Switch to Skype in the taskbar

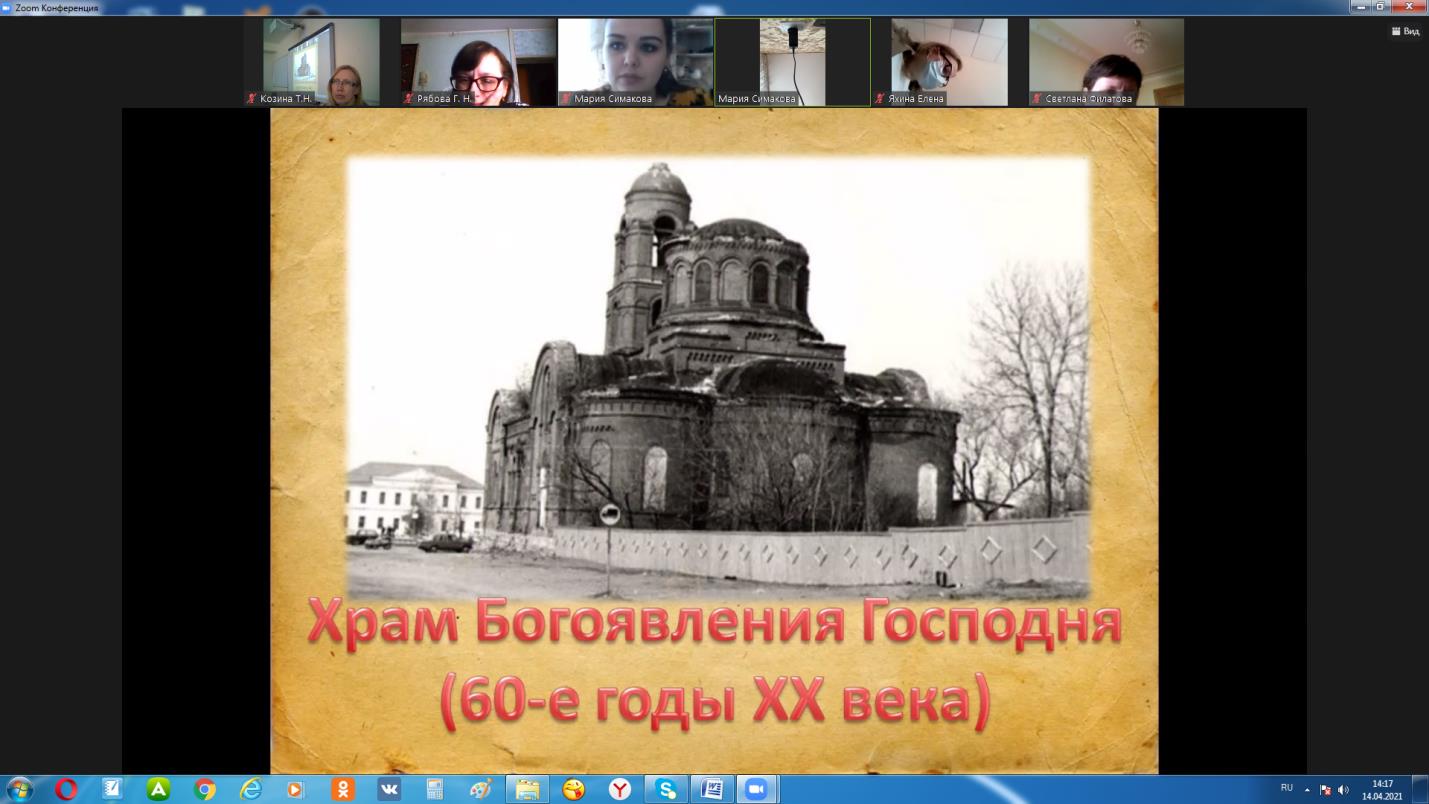(666, 789)
